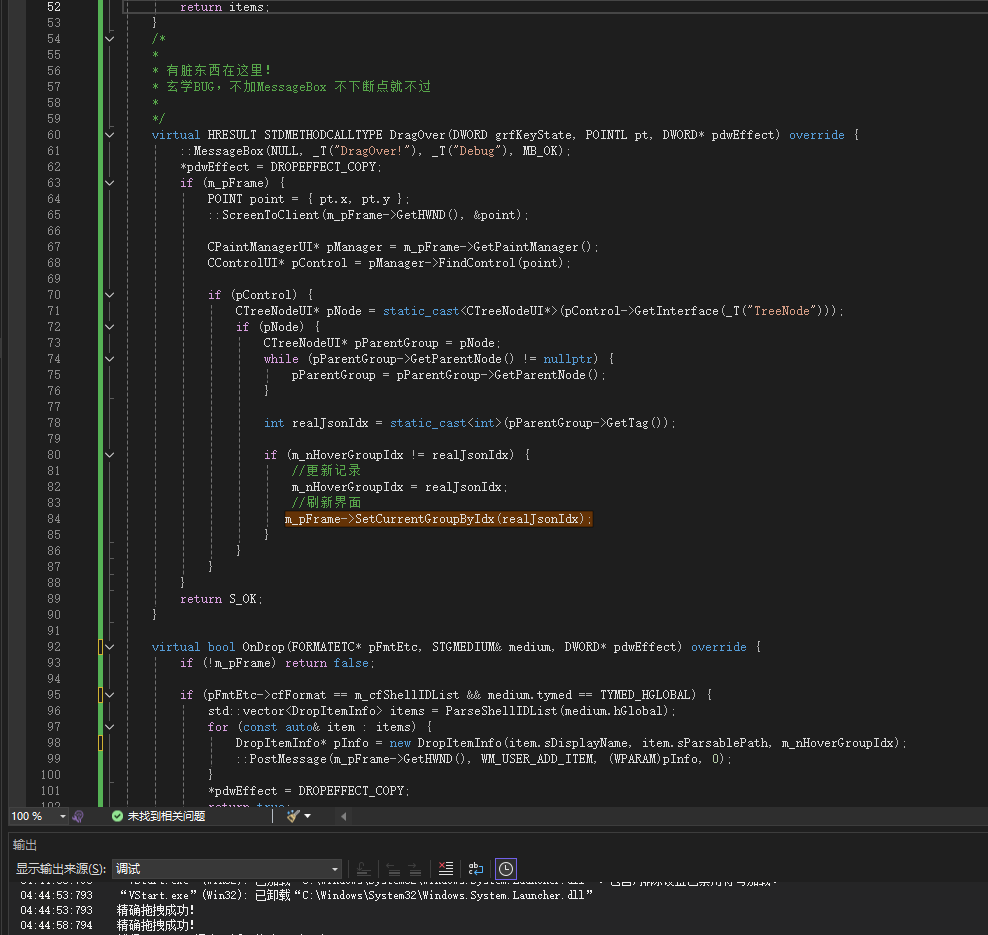Click the DROPEFFECT_COPY assignment on line 62
The image size is (988, 935).
point(280,167)
